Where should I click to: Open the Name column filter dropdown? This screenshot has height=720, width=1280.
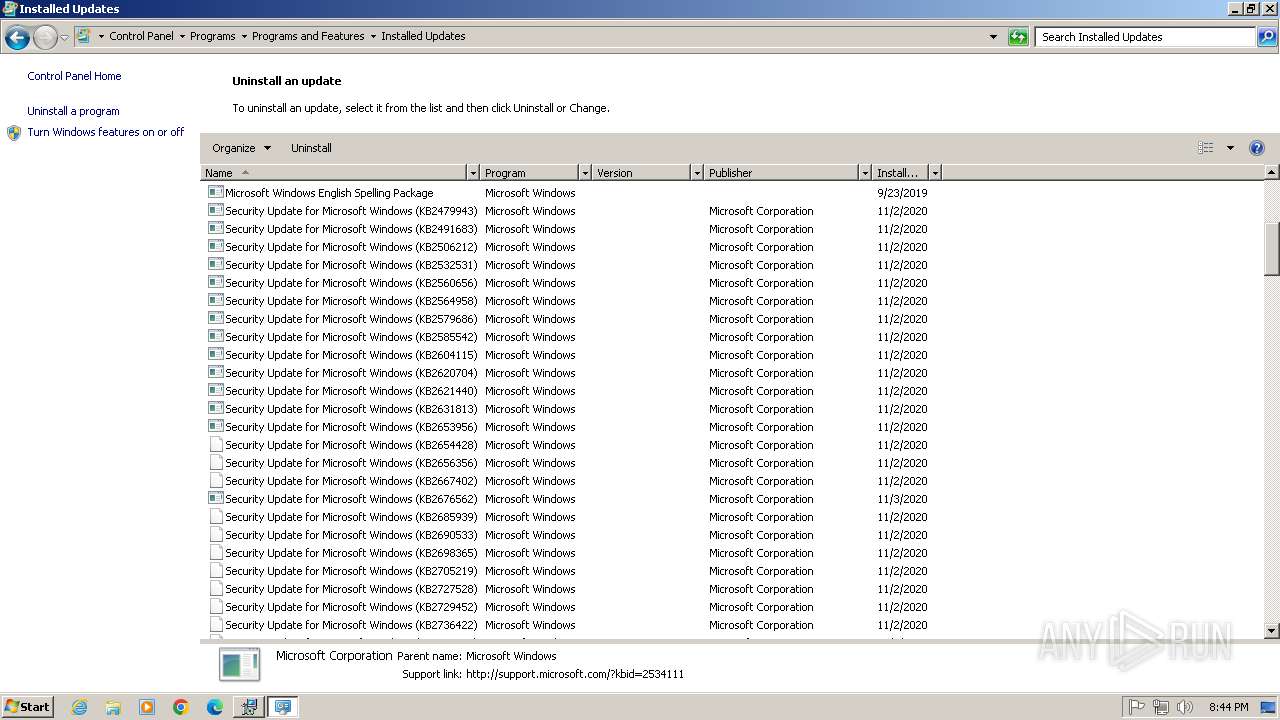473,173
